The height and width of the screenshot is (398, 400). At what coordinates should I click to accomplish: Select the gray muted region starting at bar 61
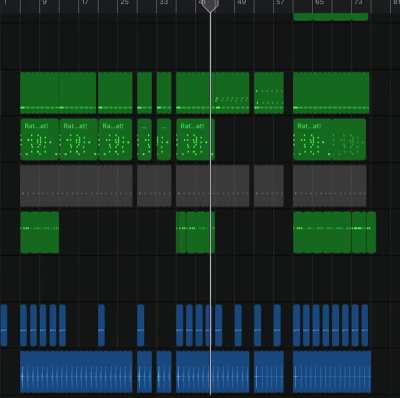pyautogui.click(x=330, y=186)
